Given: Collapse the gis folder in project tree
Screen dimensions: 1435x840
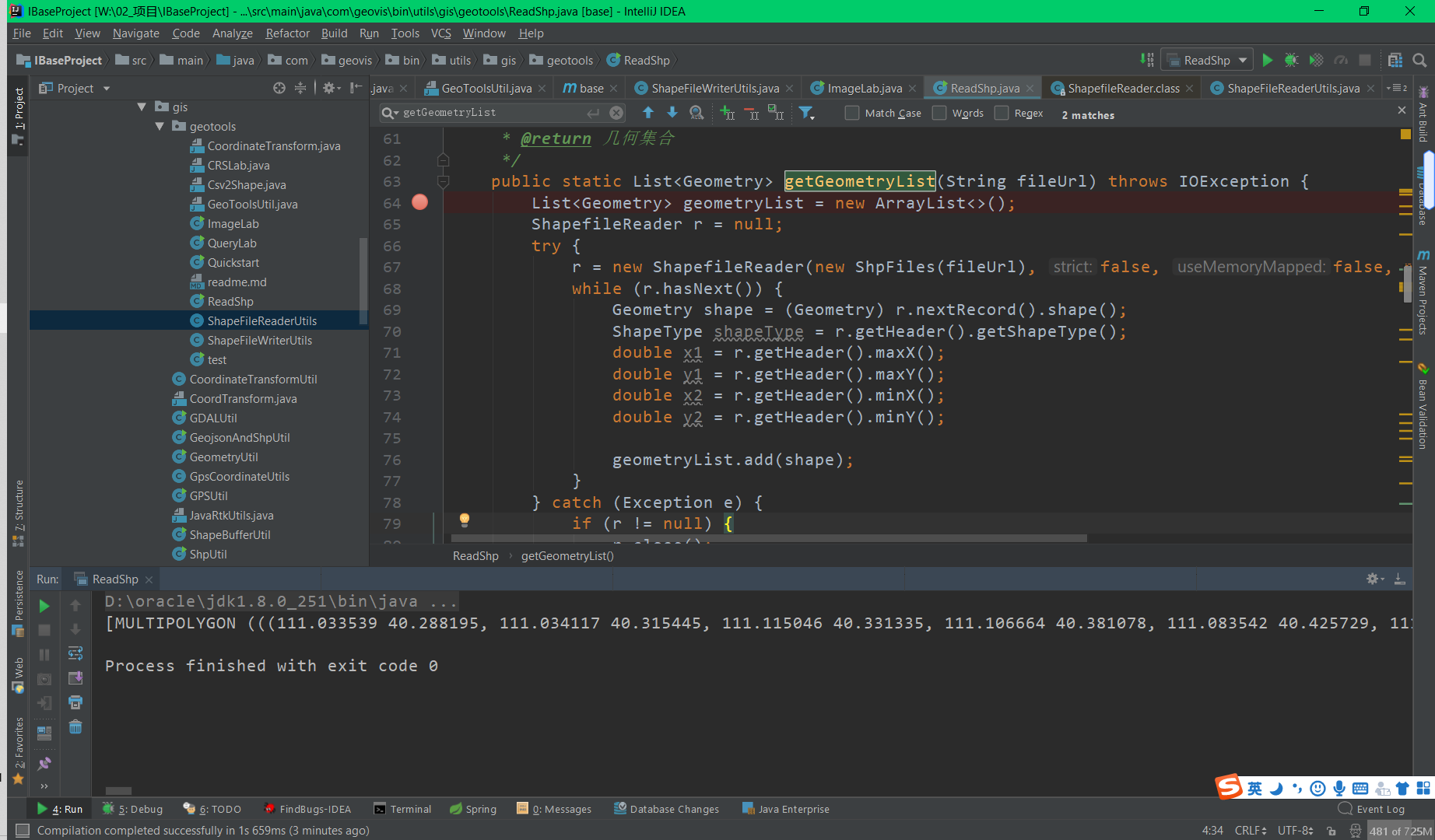Looking at the screenshot, I should (x=142, y=107).
